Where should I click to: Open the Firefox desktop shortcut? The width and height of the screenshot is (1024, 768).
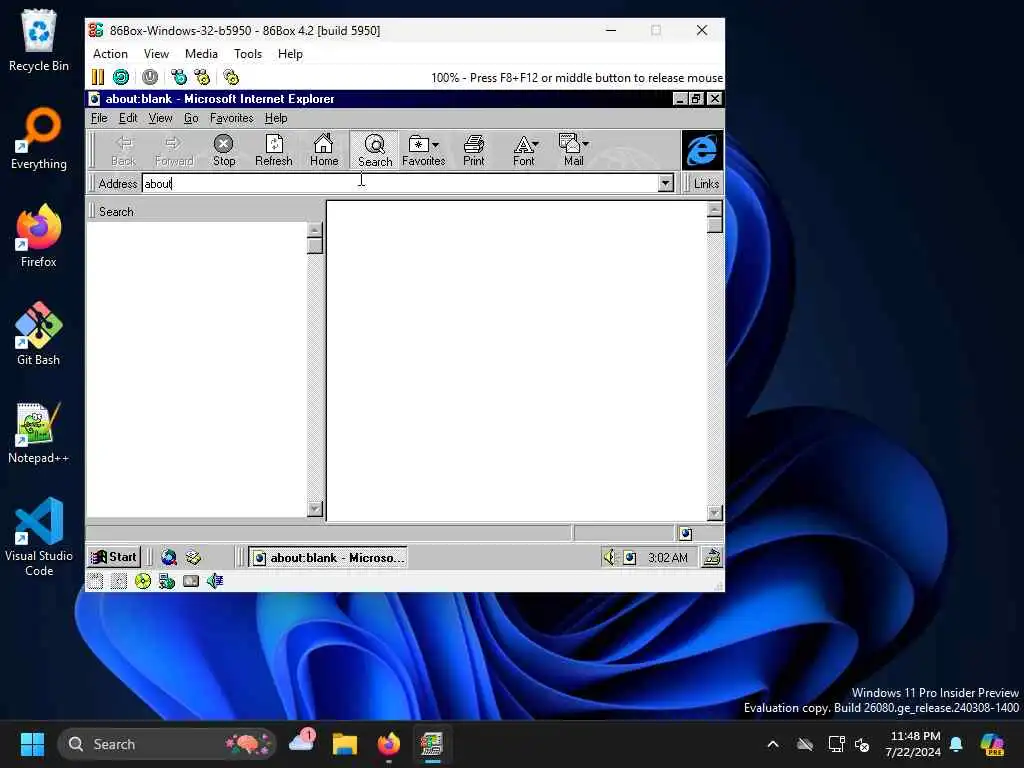[x=39, y=236]
